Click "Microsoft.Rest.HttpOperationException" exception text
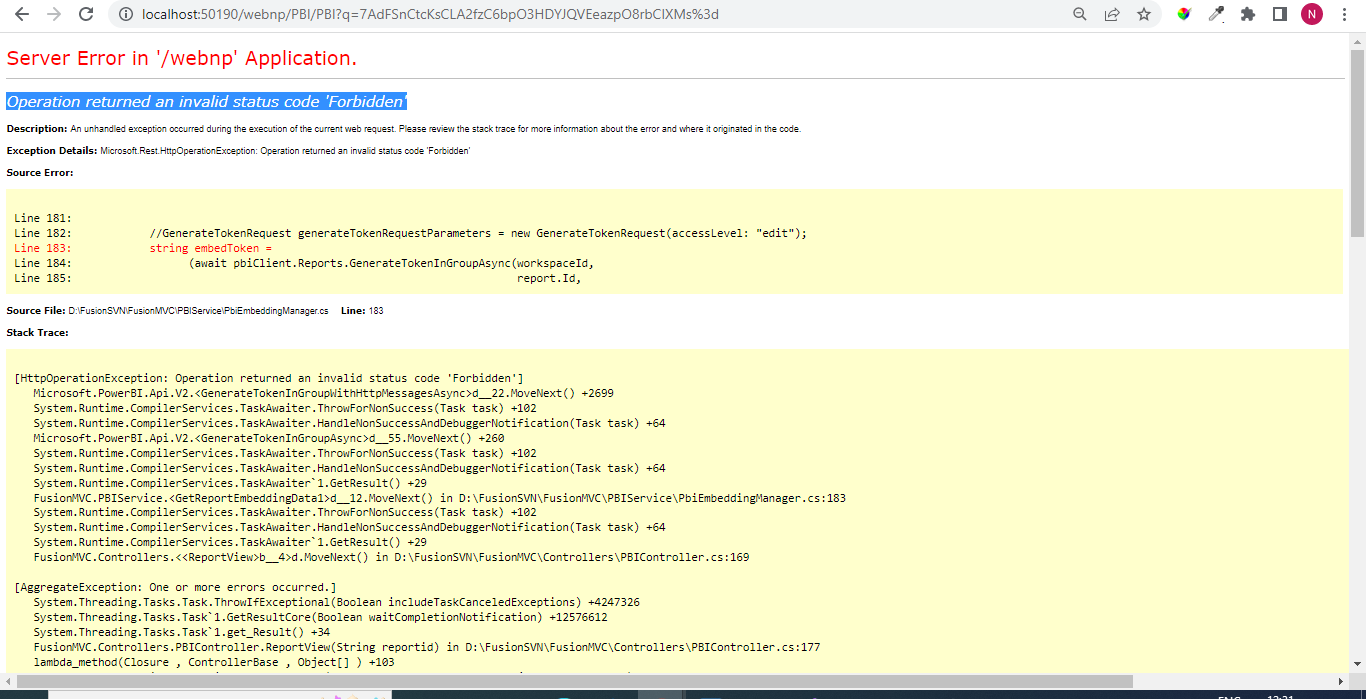1366x699 pixels. 178,151
